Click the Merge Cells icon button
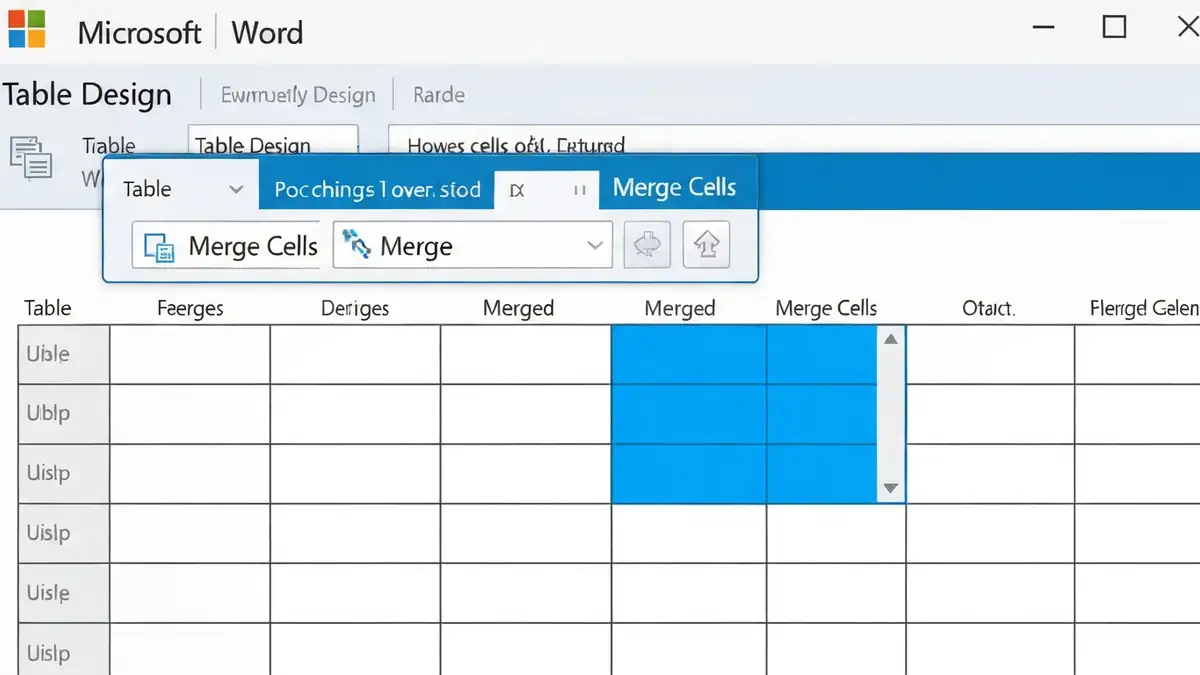Image resolution: width=1200 pixels, height=675 pixels. point(225,246)
